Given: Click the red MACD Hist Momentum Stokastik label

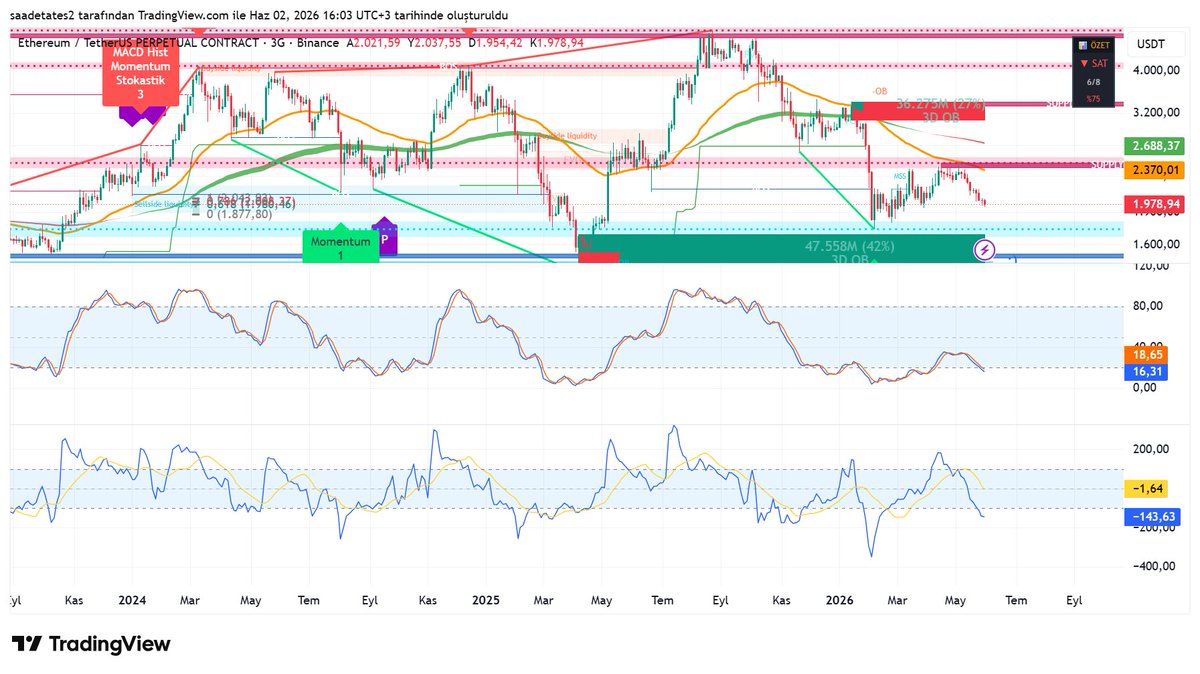Looking at the screenshot, I should (x=141, y=73).
